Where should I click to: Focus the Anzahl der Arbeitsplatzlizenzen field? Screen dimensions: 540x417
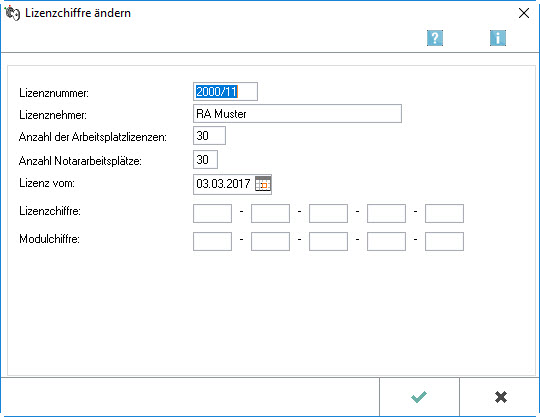209,136
